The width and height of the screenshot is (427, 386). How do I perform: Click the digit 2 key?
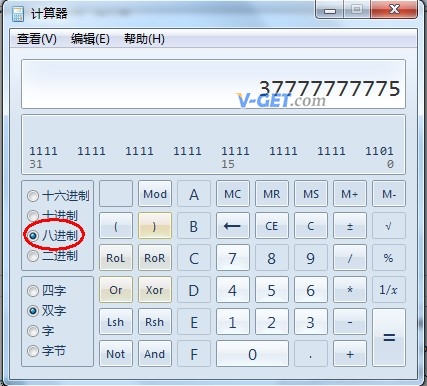click(x=272, y=322)
